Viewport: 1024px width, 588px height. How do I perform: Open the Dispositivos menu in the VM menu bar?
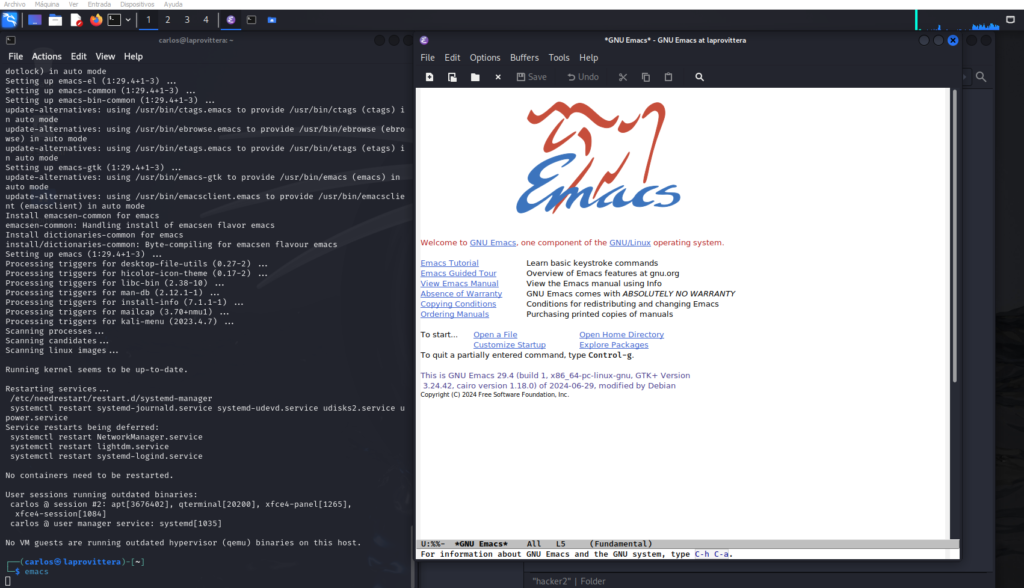click(x=137, y=5)
